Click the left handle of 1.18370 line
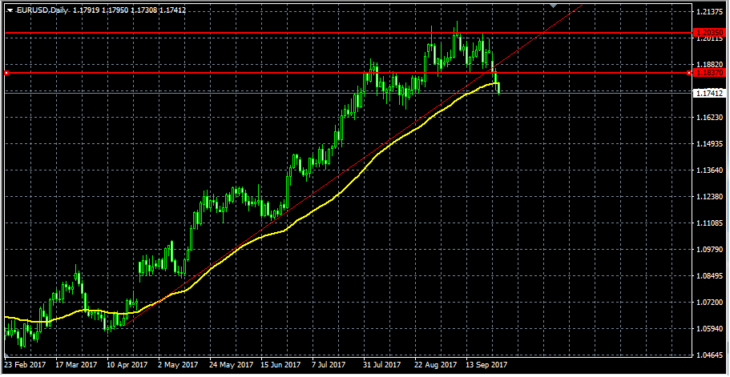730x377 pixels. tap(6, 73)
